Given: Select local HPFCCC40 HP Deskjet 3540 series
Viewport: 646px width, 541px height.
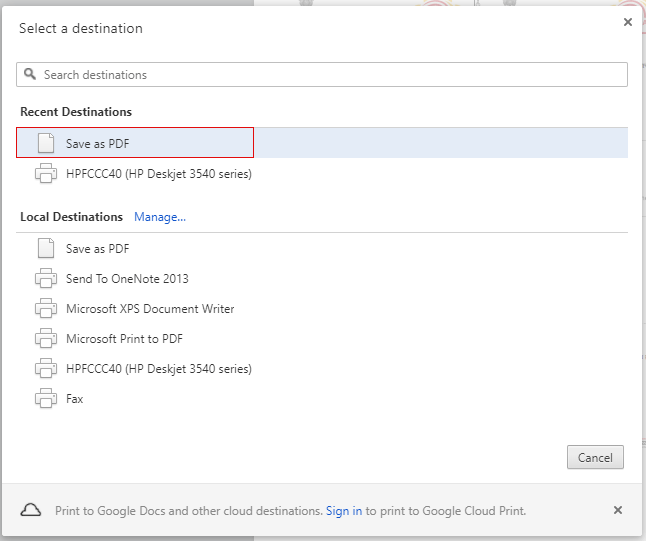Looking at the screenshot, I should (x=158, y=369).
